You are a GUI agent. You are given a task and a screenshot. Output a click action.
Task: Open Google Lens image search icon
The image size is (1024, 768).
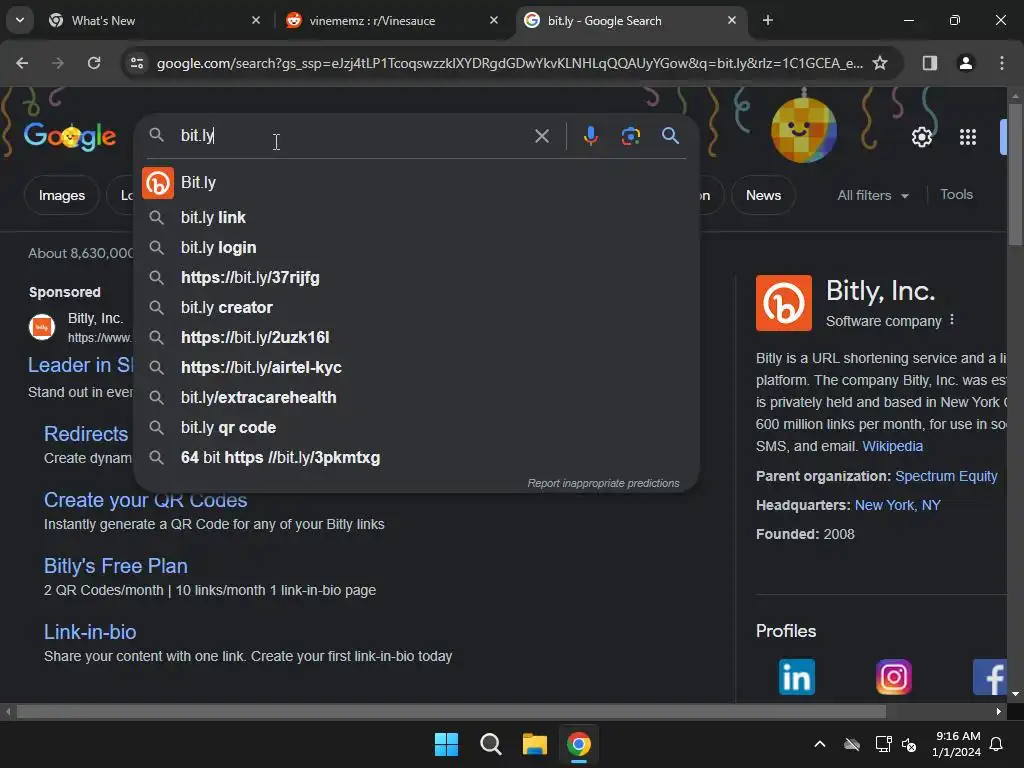pyautogui.click(x=630, y=136)
